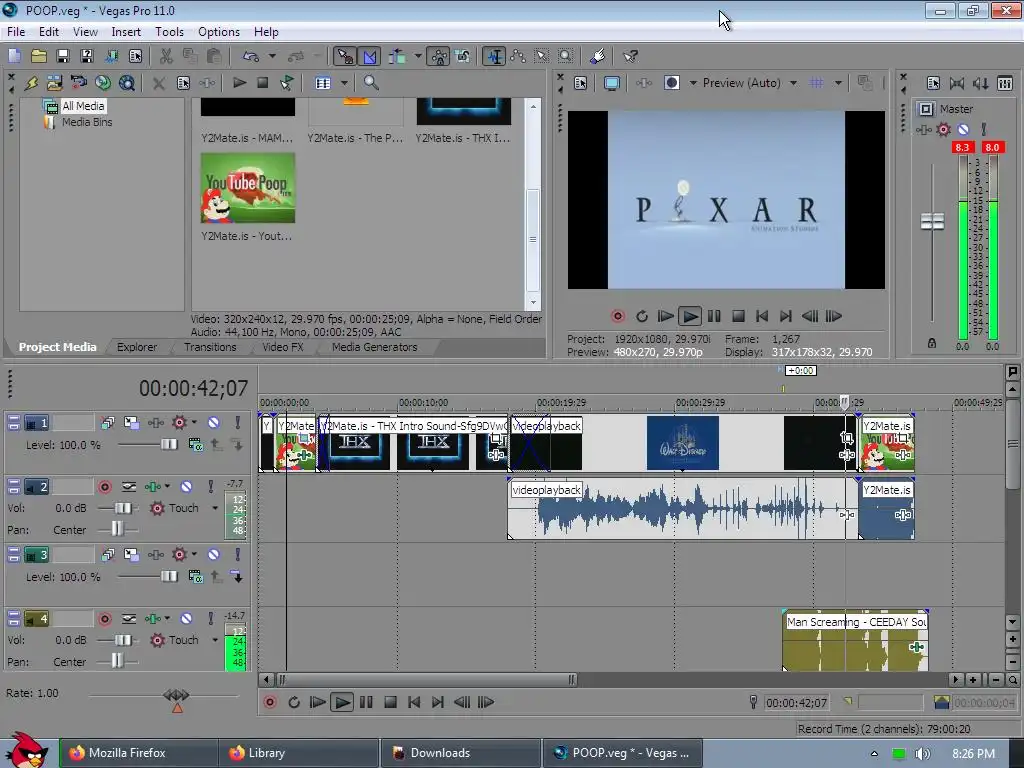The height and width of the screenshot is (768, 1024).
Task: Adjust track 2 Vol slider
Action: (123, 508)
